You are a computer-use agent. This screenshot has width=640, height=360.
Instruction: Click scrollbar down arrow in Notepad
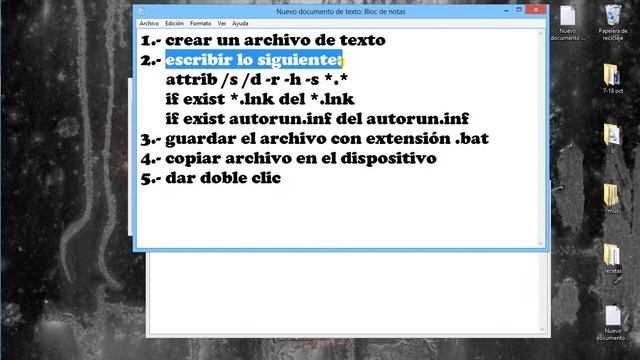pyautogui.click(x=541, y=244)
